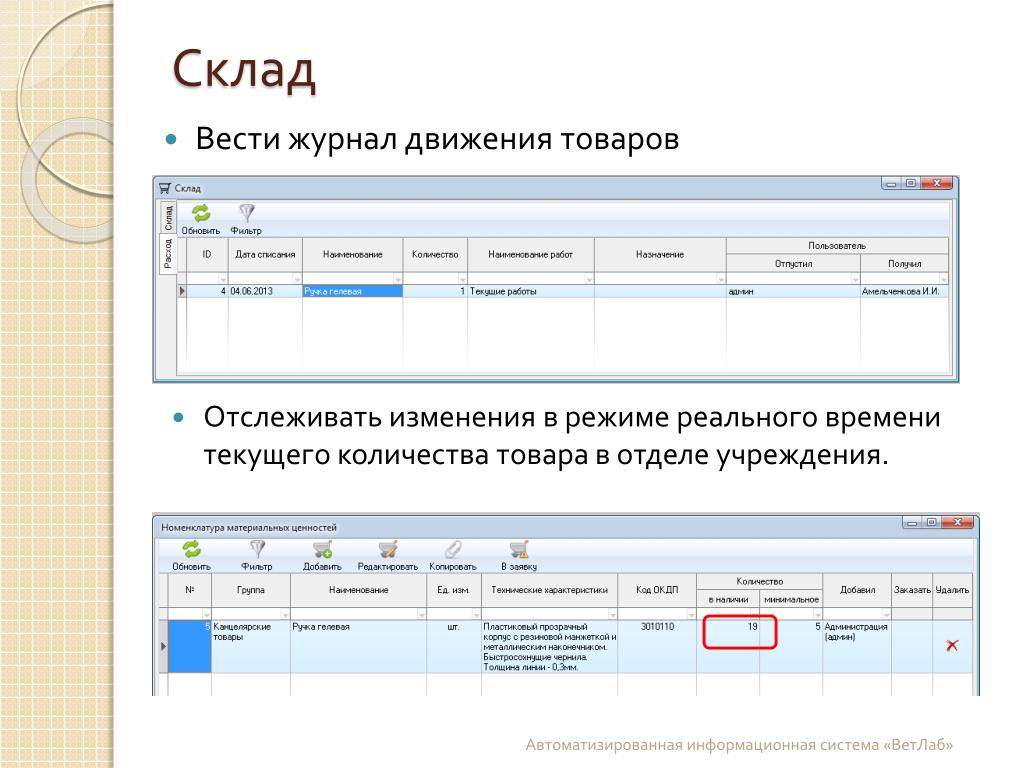Click the Ед. изм. column header
The image size is (1024, 768).
tap(453, 590)
